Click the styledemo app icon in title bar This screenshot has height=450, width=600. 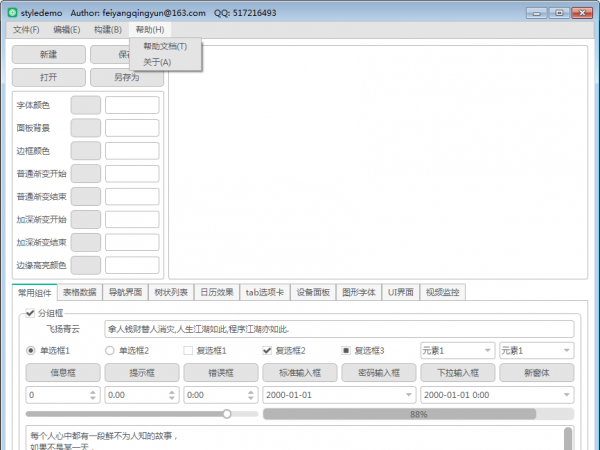pyautogui.click(x=11, y=13)
